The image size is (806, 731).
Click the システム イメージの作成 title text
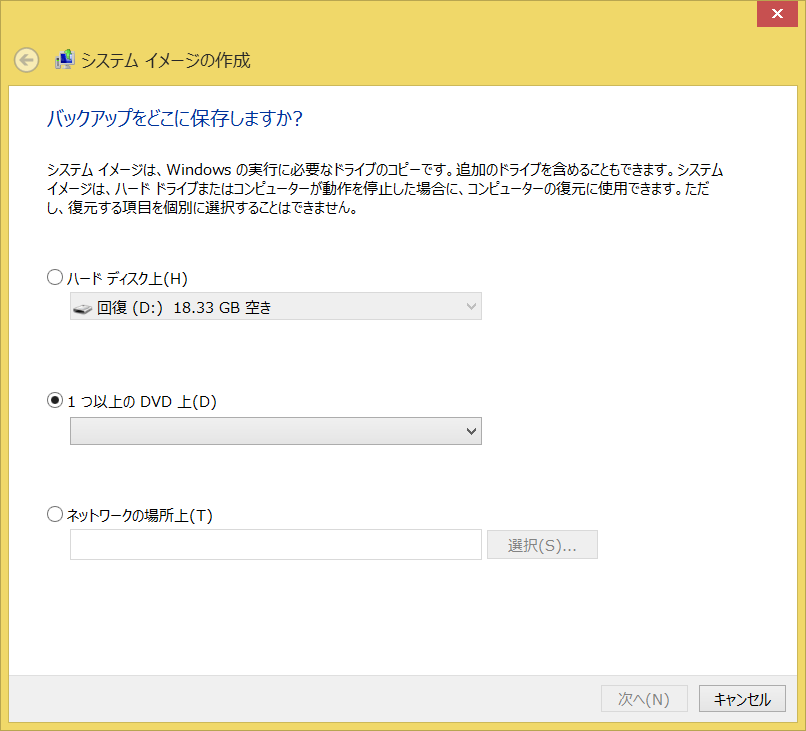[166, 61]
